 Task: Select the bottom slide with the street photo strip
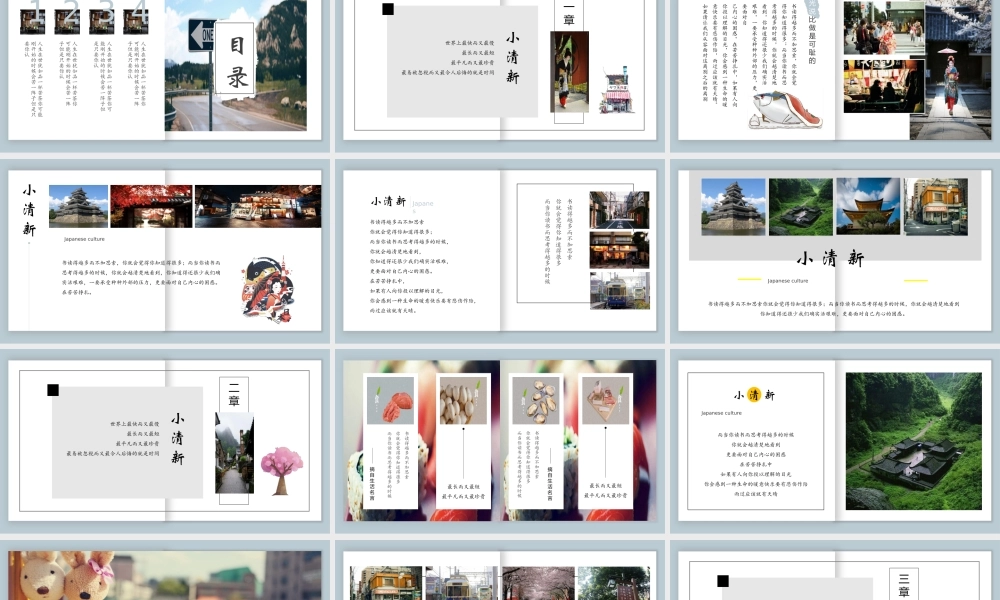(499, 575)
